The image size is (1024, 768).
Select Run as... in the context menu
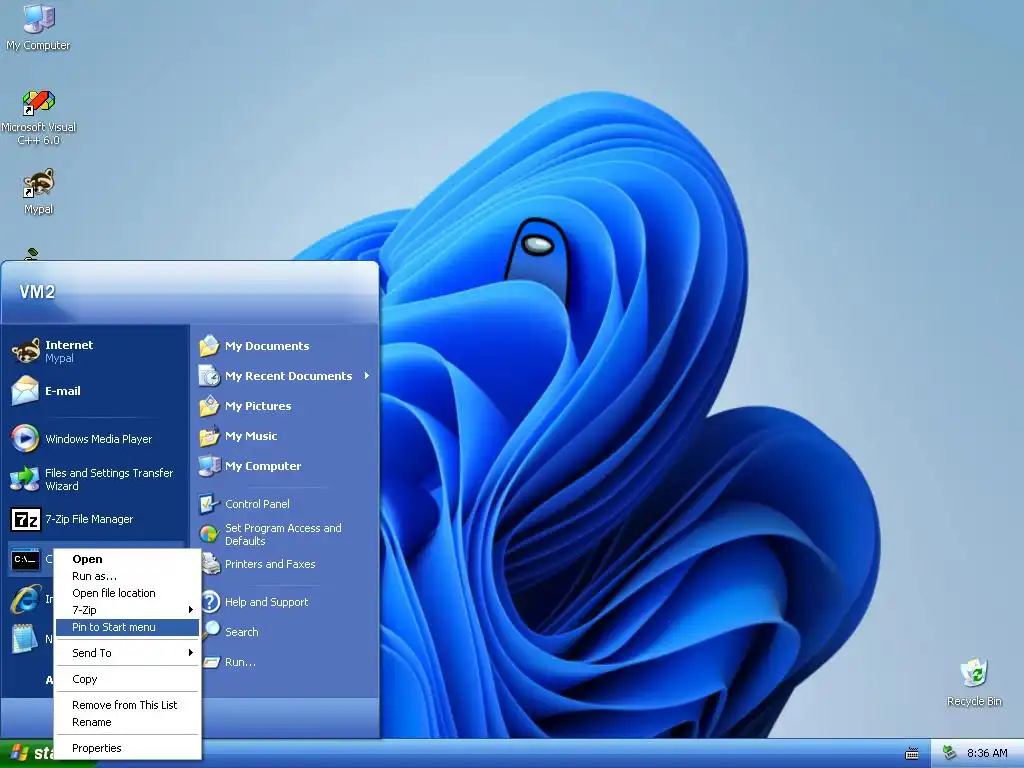(127, 576)
